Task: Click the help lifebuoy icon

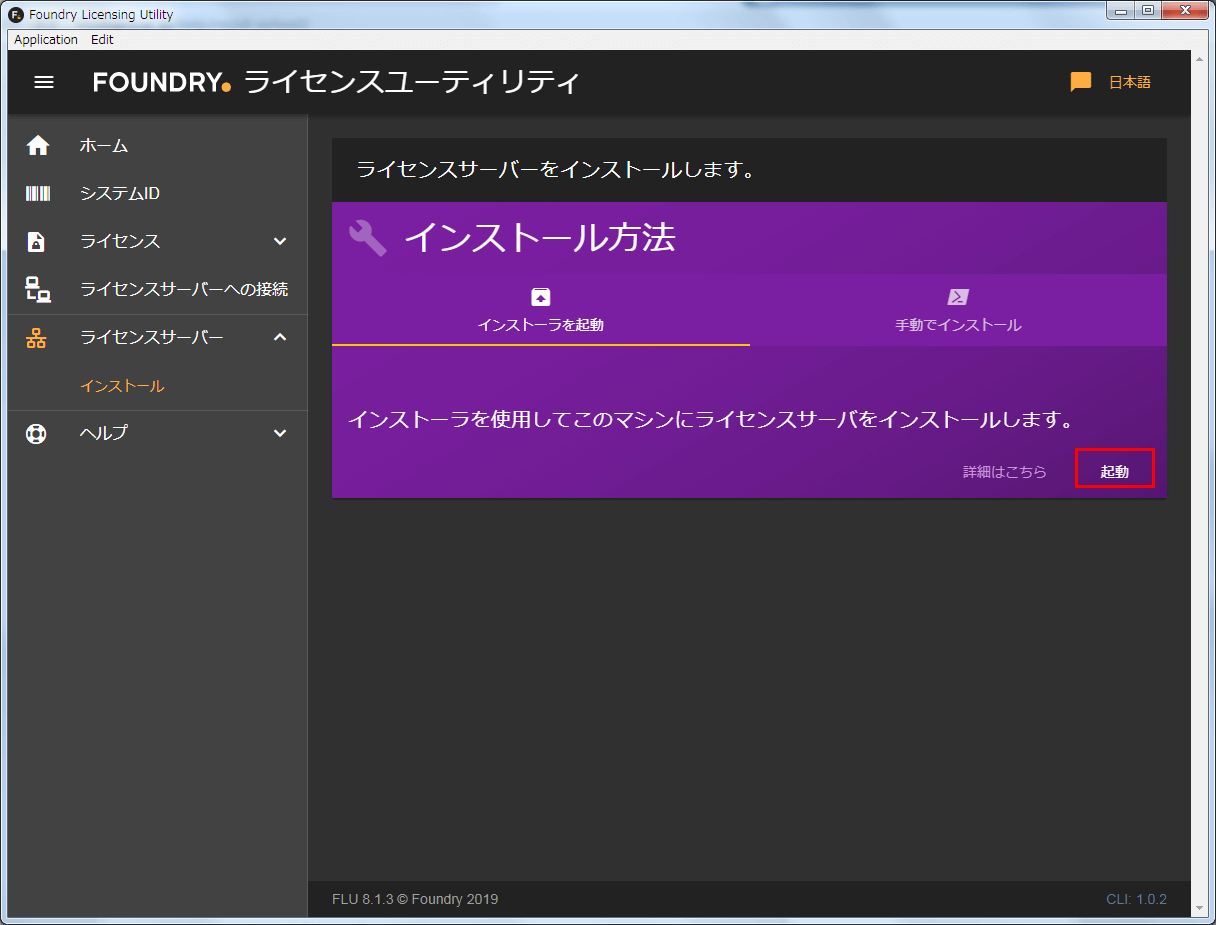Action: (37, 434)
